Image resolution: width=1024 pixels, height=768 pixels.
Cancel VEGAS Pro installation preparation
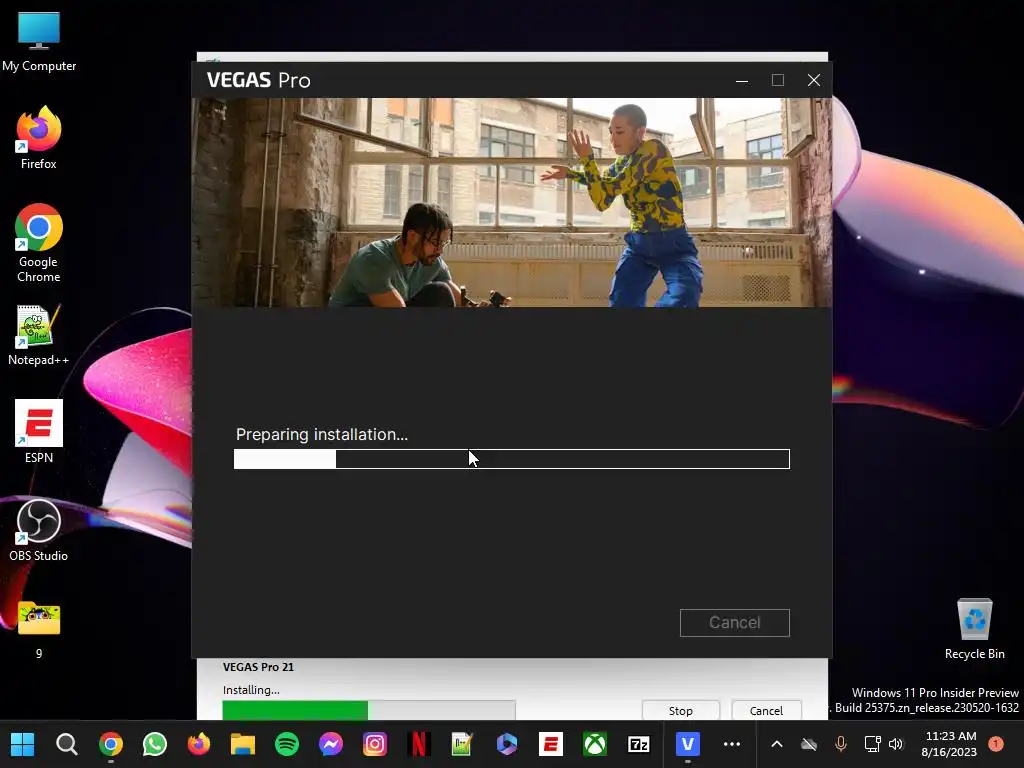735,622
